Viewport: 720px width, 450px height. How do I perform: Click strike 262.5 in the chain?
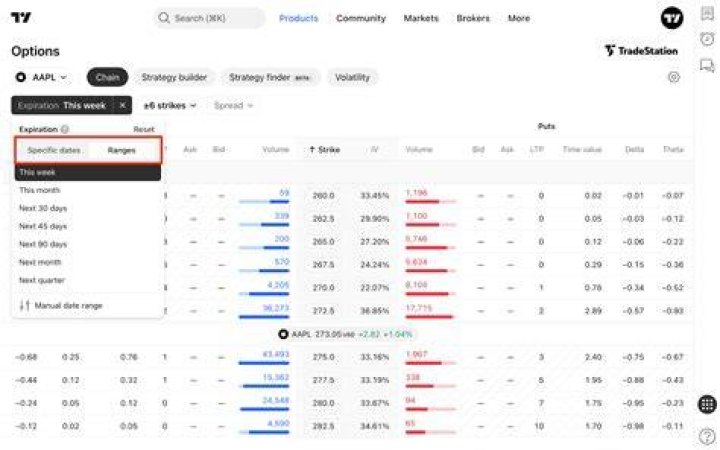pos(323,219)
